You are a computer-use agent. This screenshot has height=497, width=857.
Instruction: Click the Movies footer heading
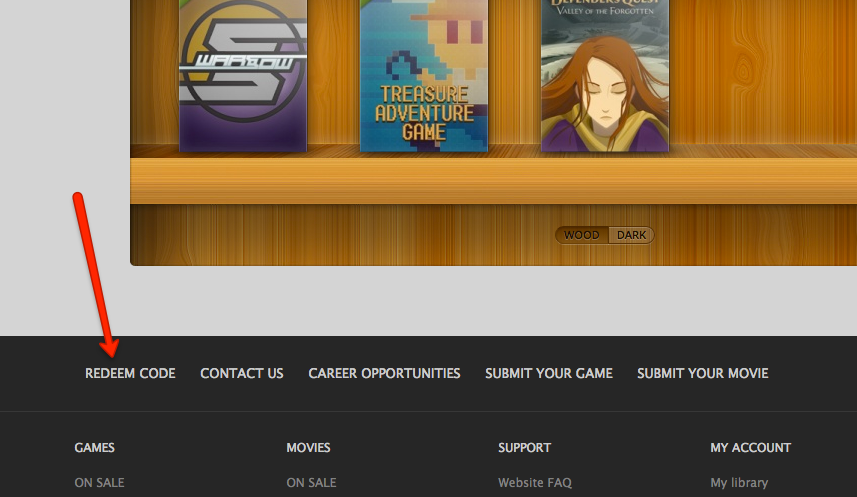click(x=308, y=448)
